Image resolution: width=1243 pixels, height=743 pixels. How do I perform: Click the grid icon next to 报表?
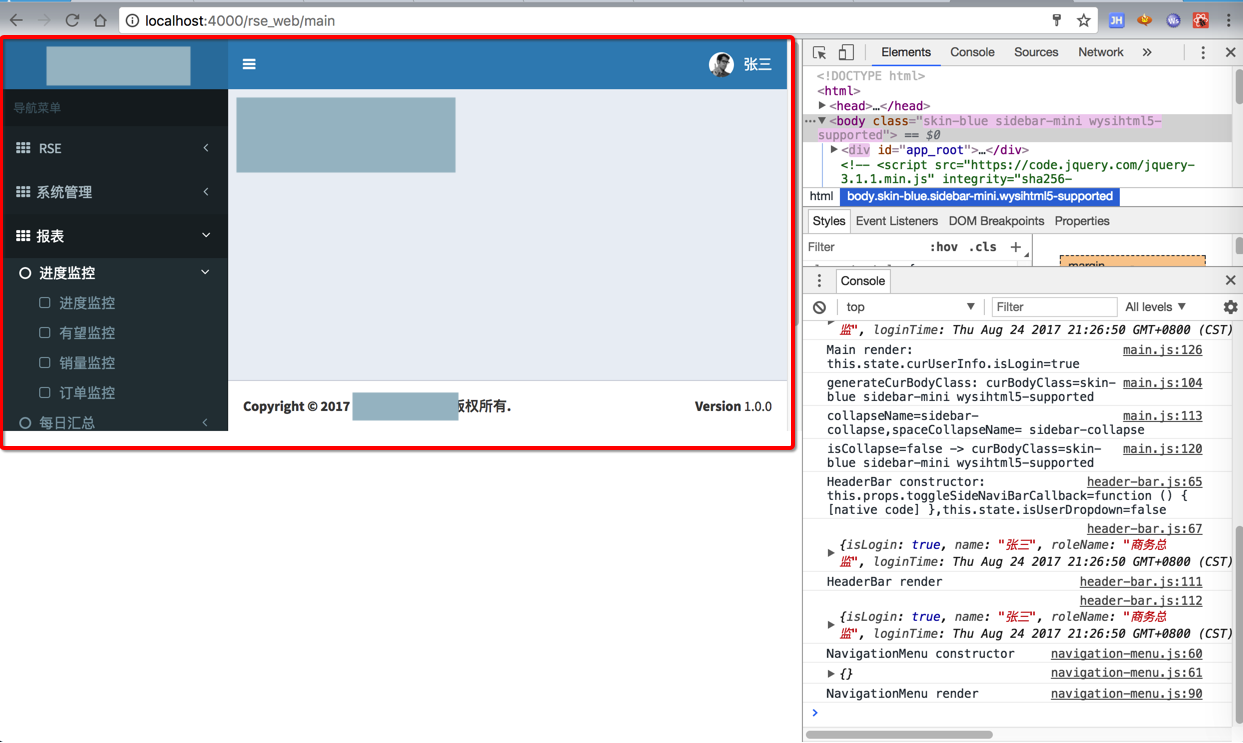tap(23, 236)
